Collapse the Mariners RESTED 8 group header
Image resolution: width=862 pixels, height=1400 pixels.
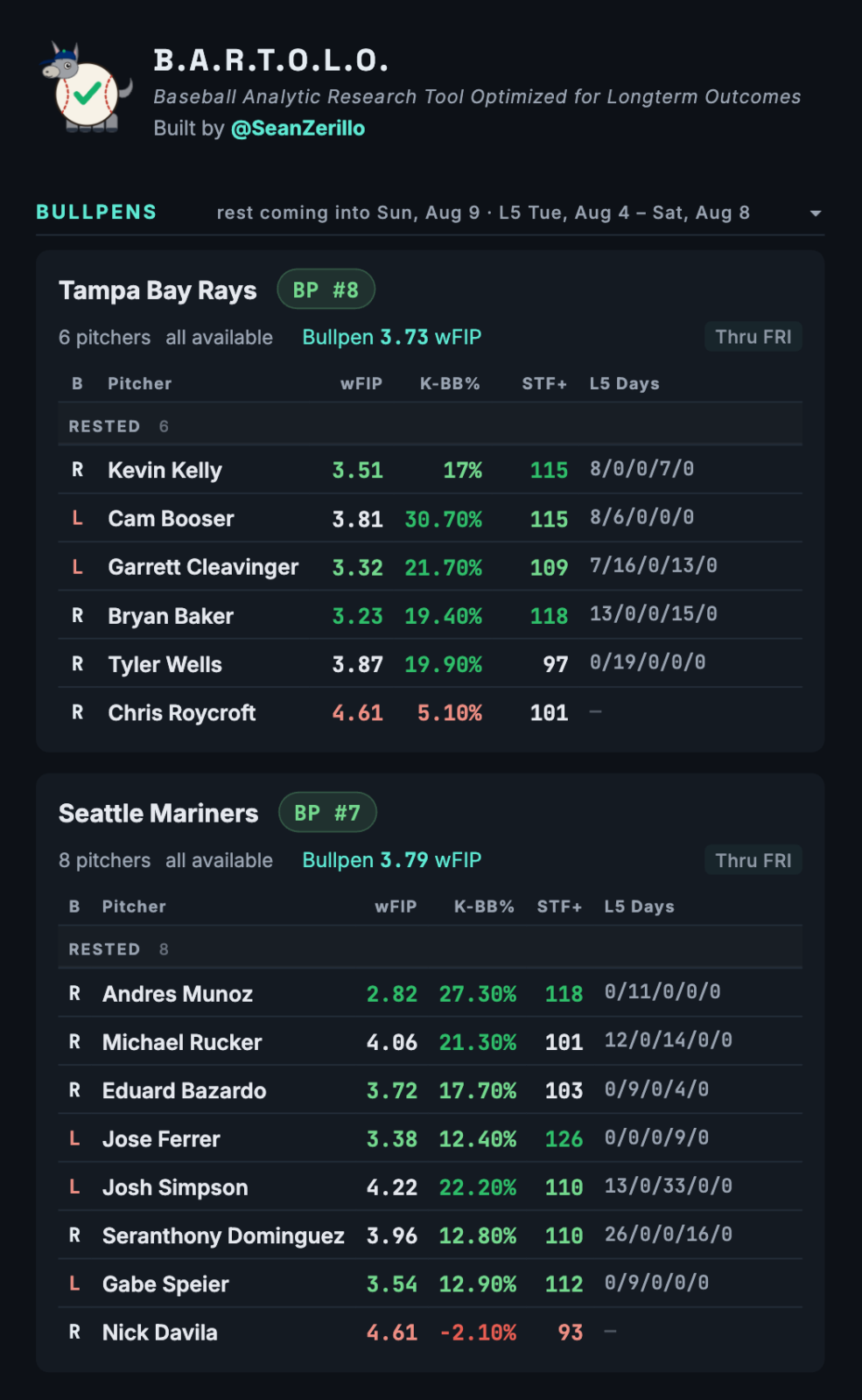coord(431,949)
